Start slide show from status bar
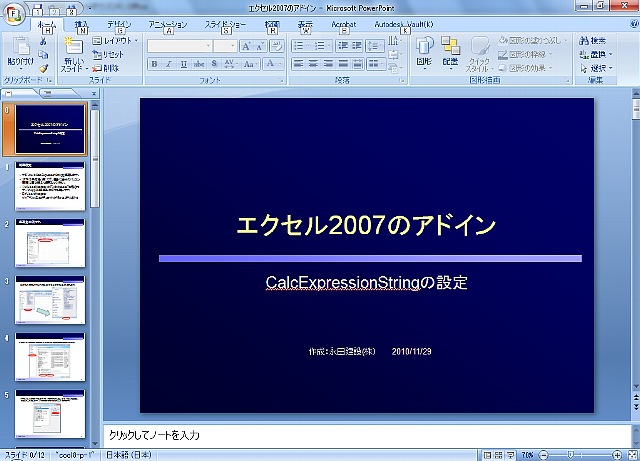 tap(510, 455)
